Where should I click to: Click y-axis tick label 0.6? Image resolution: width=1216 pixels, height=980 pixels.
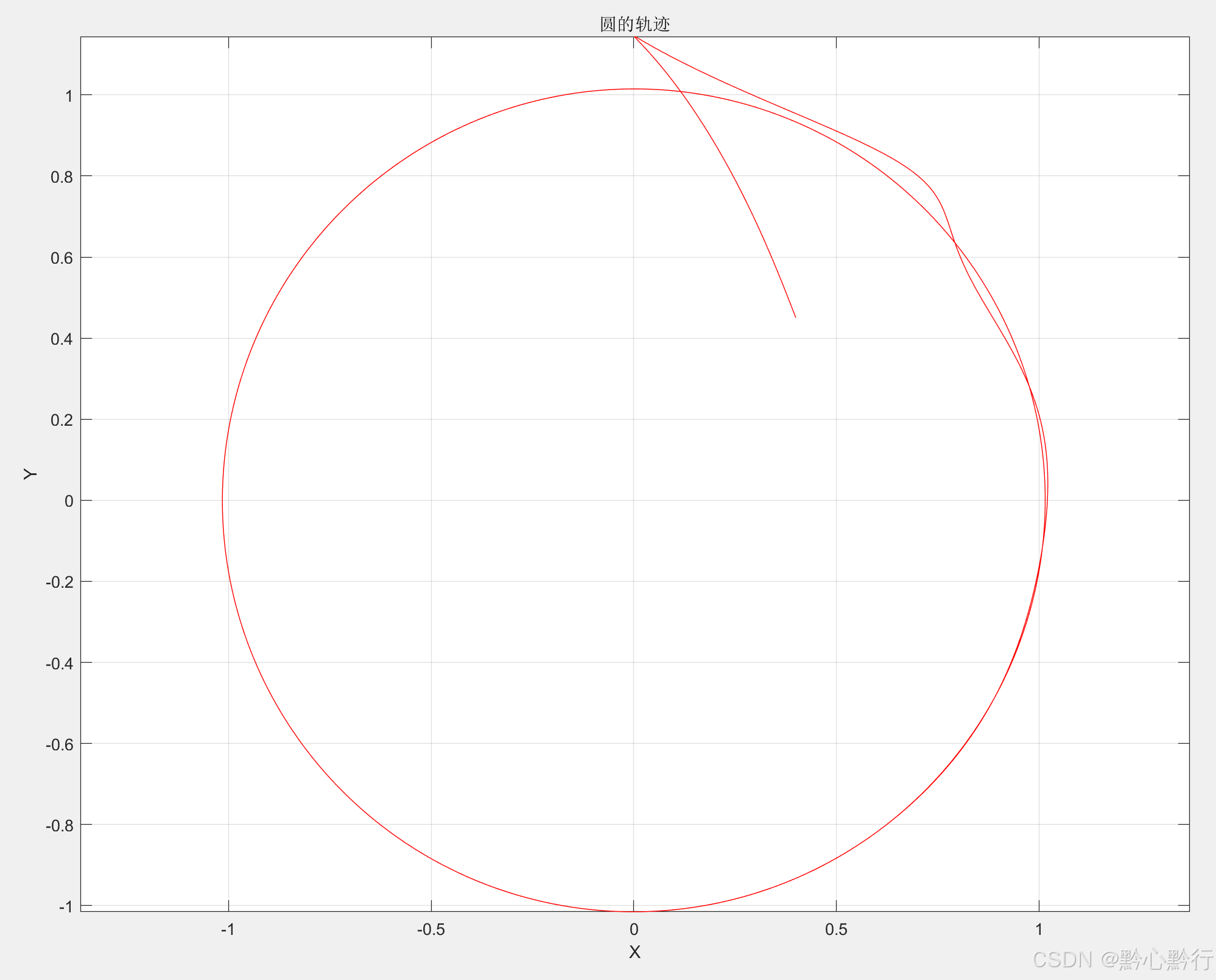pos(62,258)
